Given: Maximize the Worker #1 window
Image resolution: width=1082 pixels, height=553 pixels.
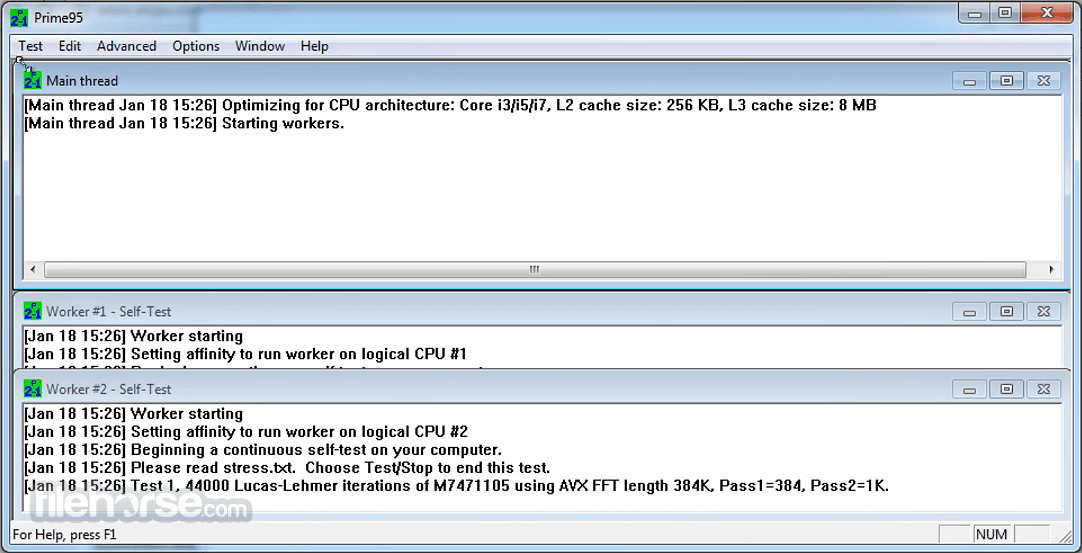Looking at the screenshot, I should [x=1006, y=312].
